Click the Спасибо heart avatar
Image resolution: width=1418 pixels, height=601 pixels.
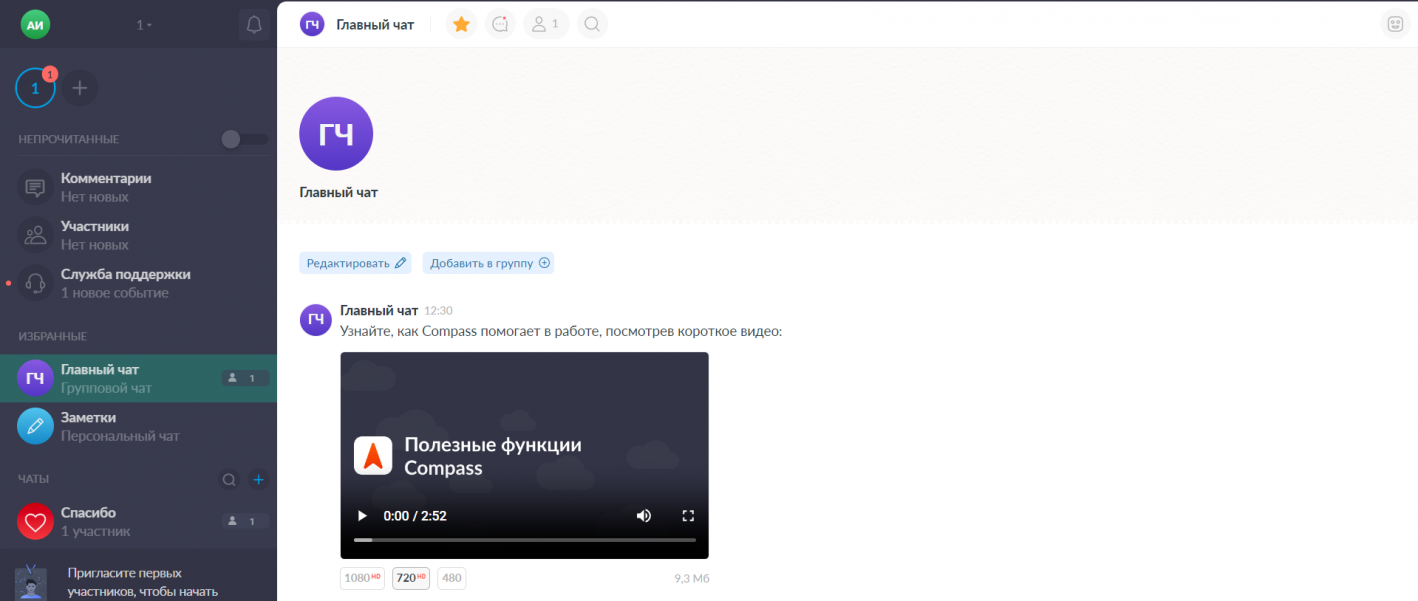35,521
